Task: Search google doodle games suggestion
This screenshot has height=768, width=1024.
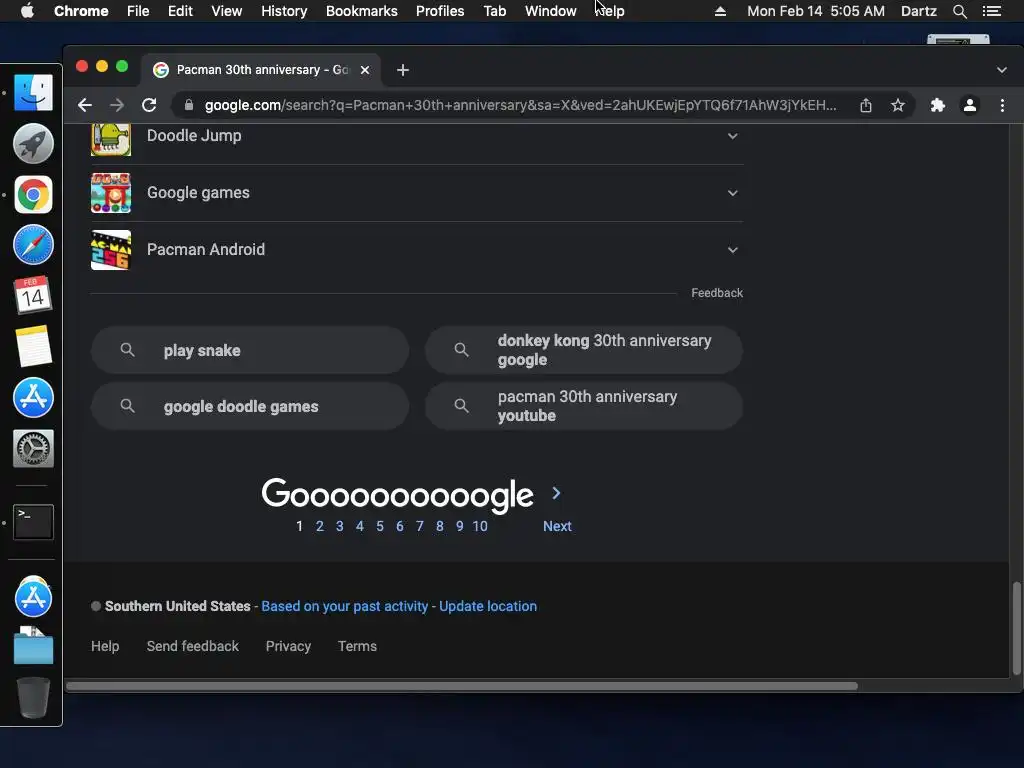Action: coord(250,406)
